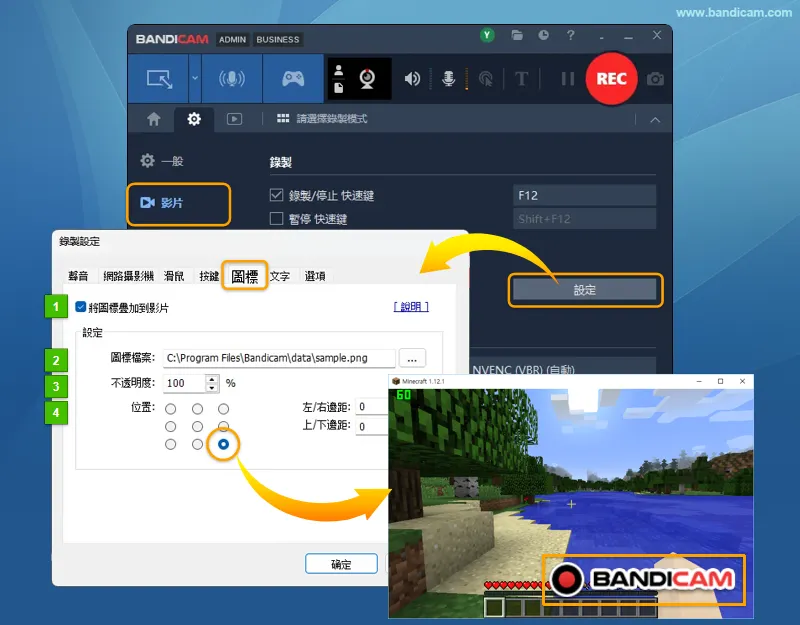Switch to the 文字 tab
This screenshot has height=625, width=800.
280,276
